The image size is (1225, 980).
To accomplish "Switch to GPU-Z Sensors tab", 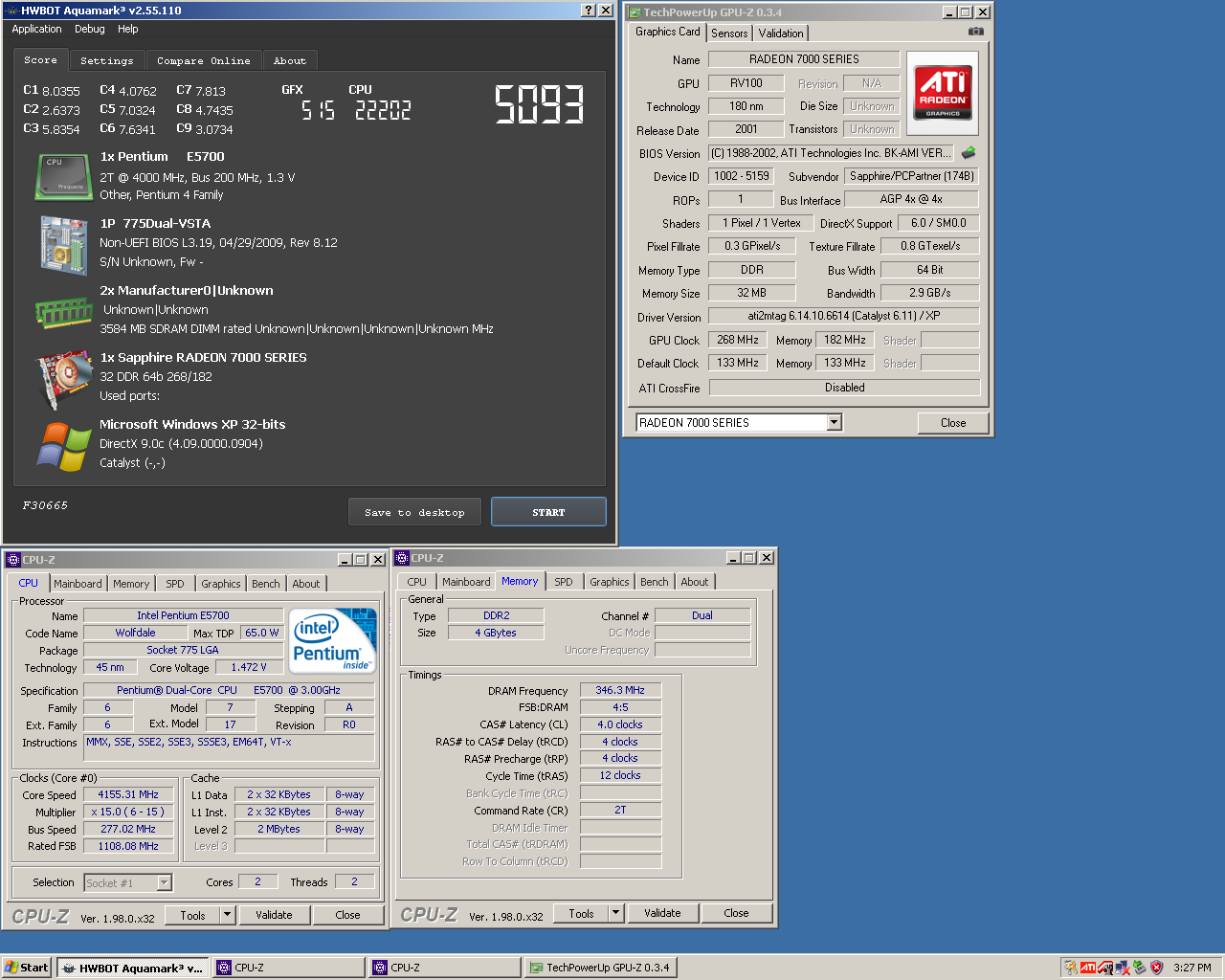I will coord(729,33).
